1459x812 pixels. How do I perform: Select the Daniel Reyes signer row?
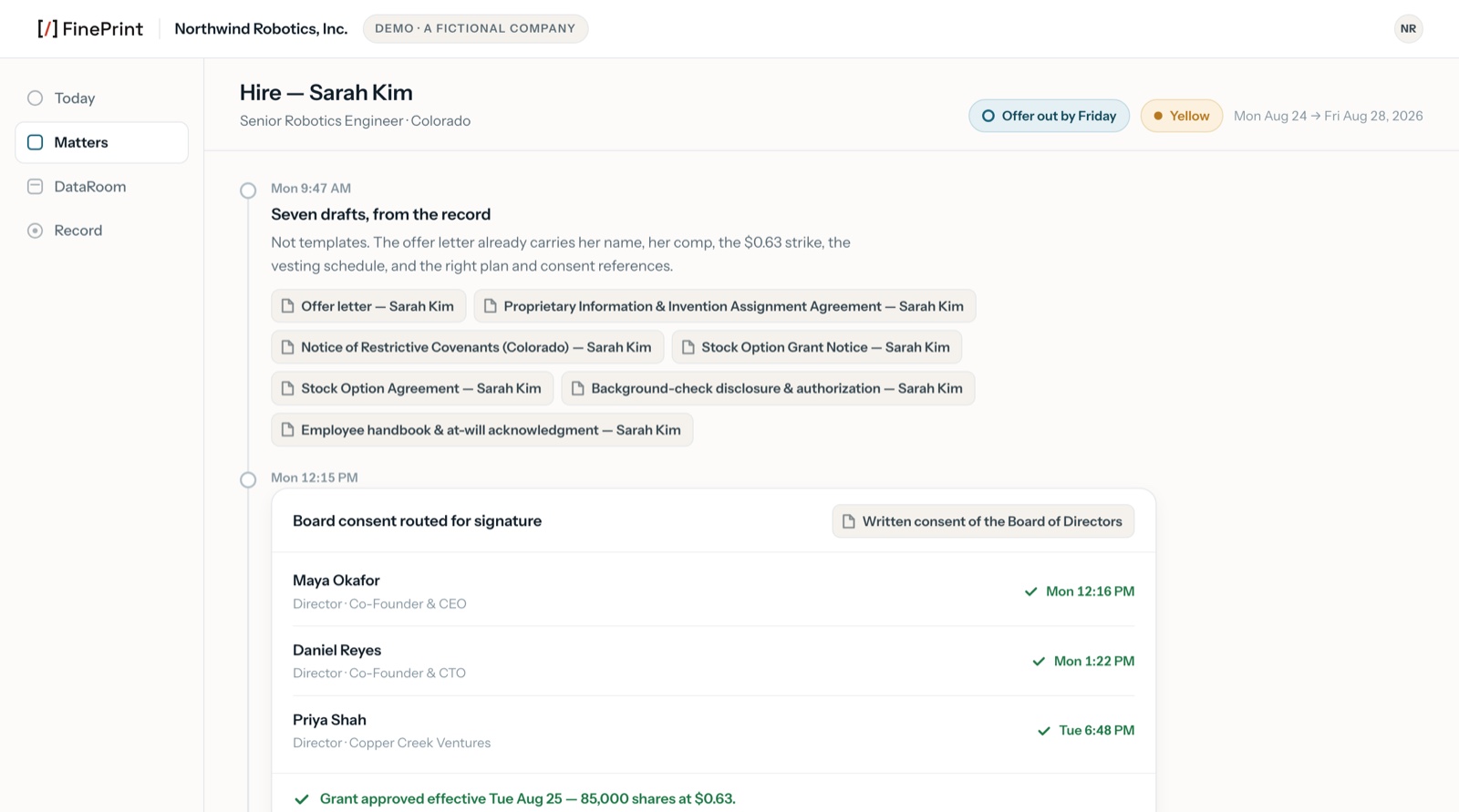tap(713, 661)
